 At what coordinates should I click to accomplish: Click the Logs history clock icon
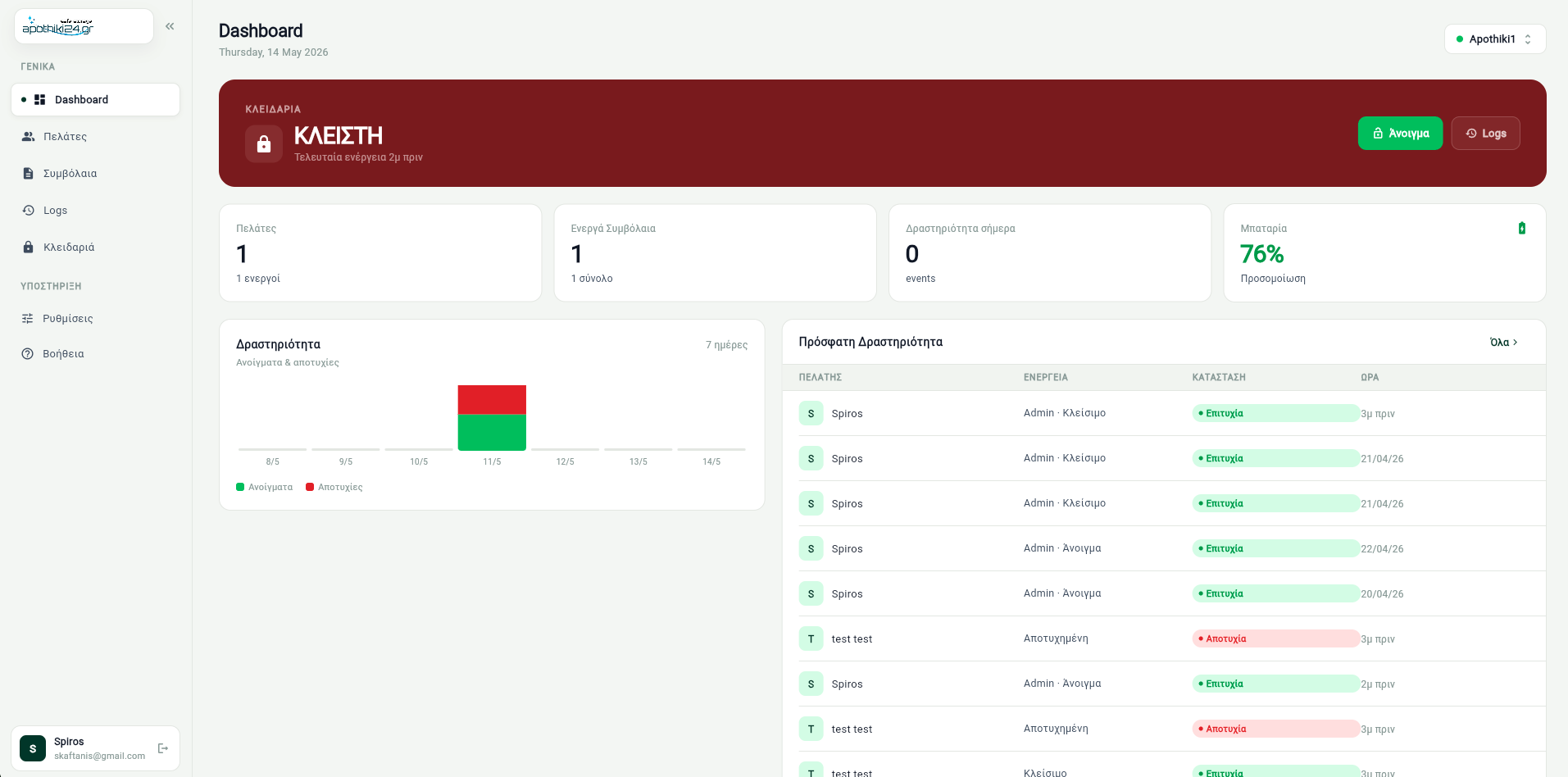pos(28,211)
